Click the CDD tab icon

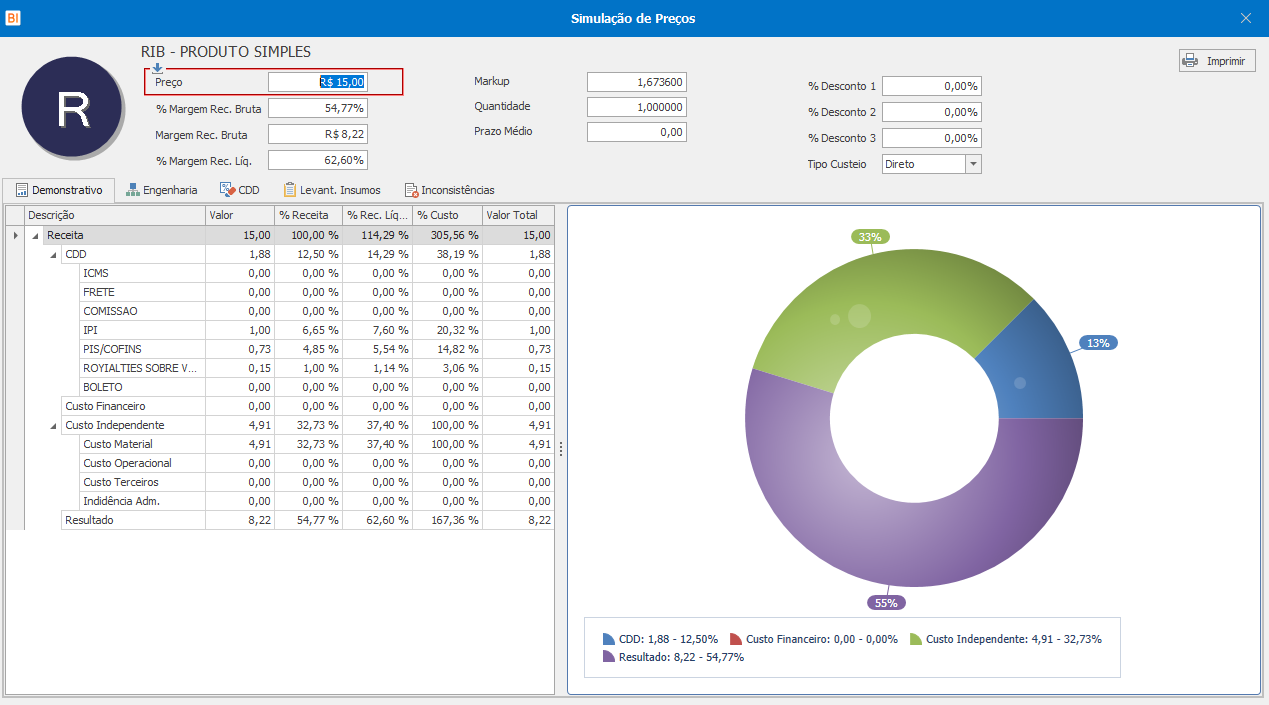pos(227,190)
